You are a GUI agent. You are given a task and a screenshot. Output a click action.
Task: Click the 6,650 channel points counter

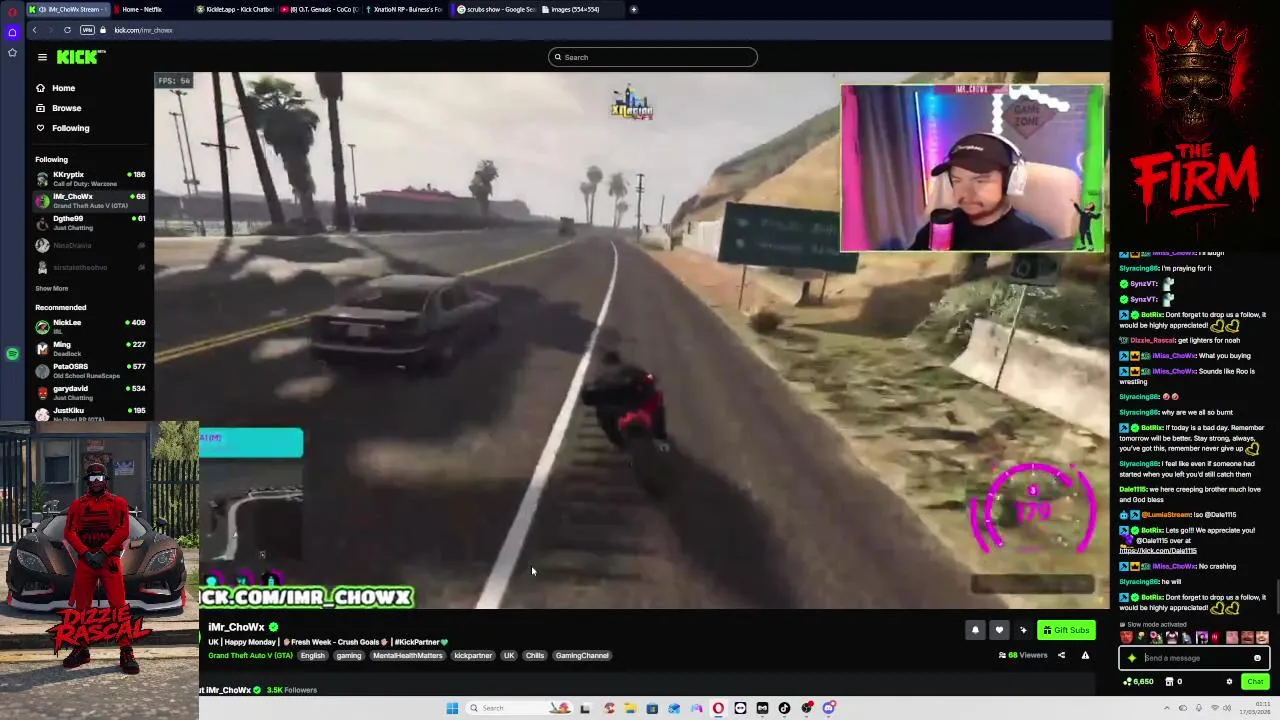[1139, 682]
